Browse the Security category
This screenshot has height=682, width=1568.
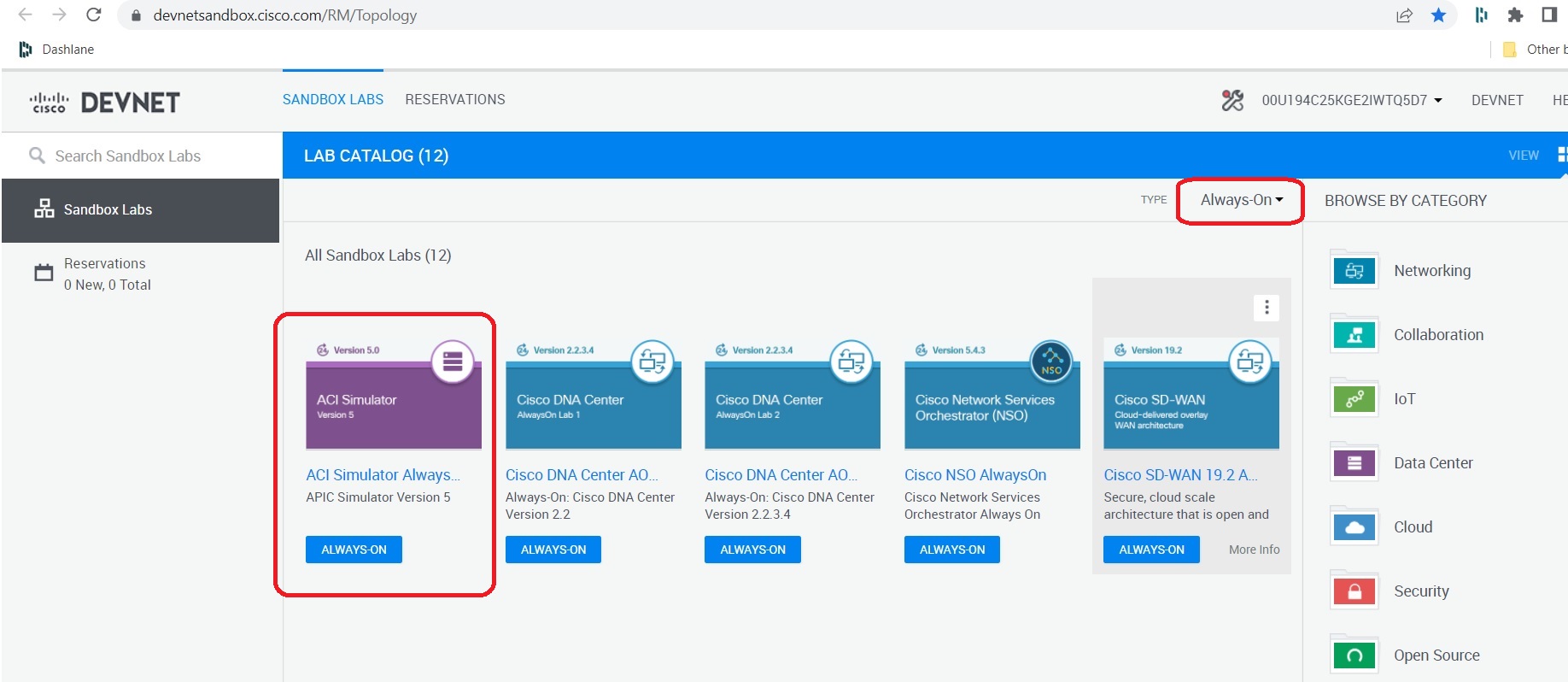[x=1421, y=591]
